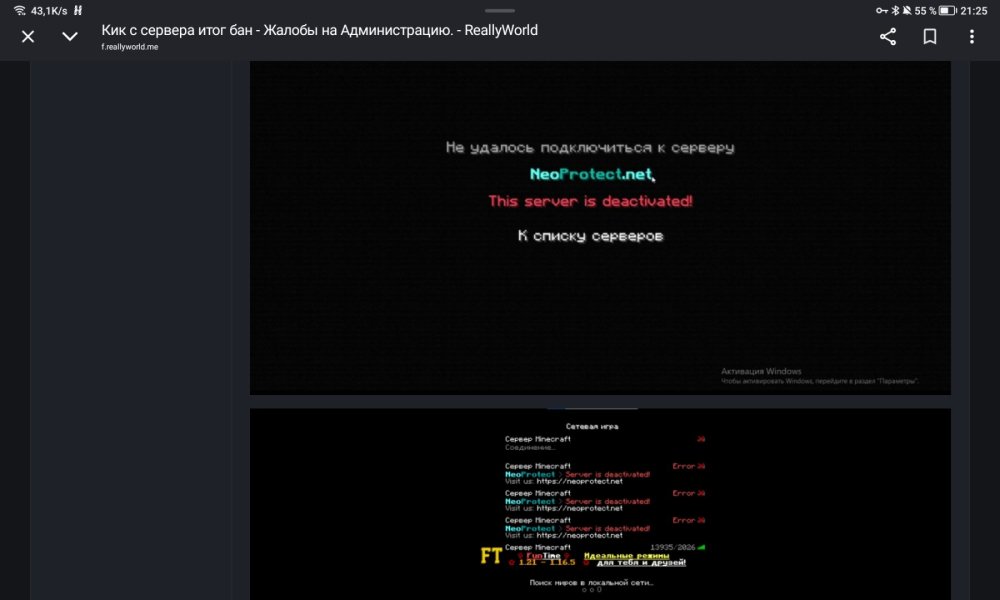Click the 'NeoProtect.net' text in the first image

591,174
